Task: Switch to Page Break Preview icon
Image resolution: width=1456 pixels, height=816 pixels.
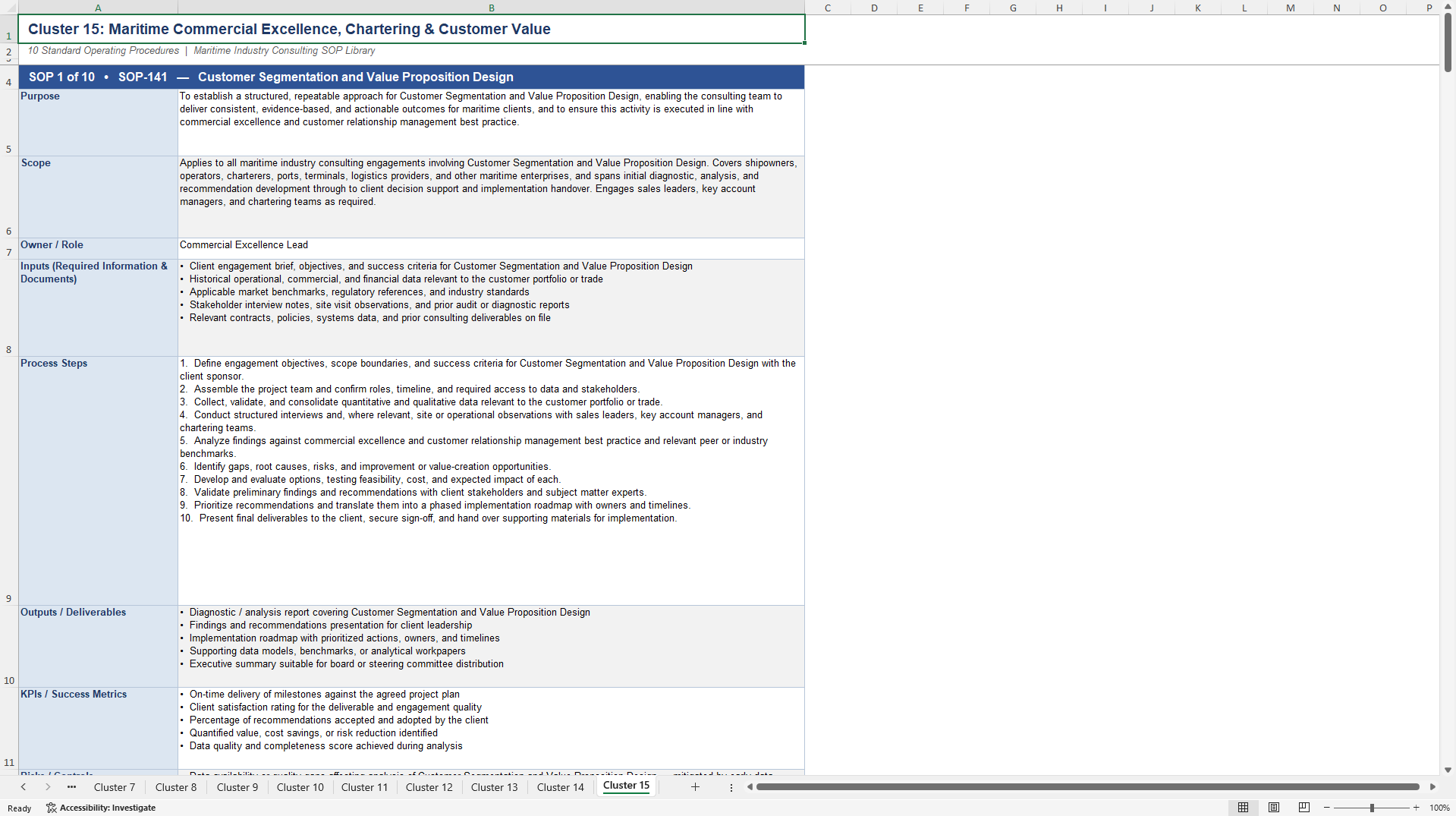Action: click(1303, 808)
